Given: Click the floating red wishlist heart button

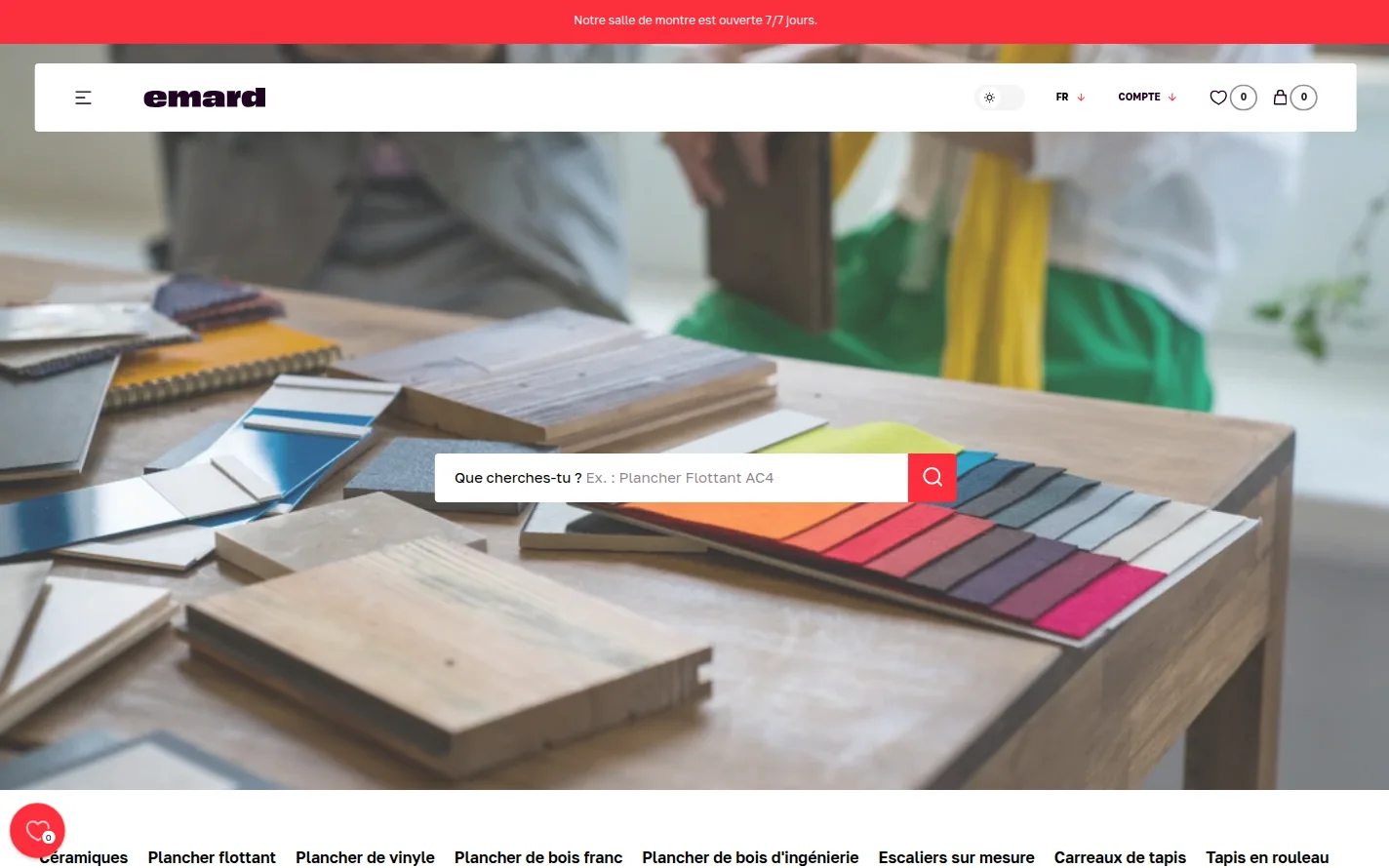Looking at the screenshot, I should point(37,831).
